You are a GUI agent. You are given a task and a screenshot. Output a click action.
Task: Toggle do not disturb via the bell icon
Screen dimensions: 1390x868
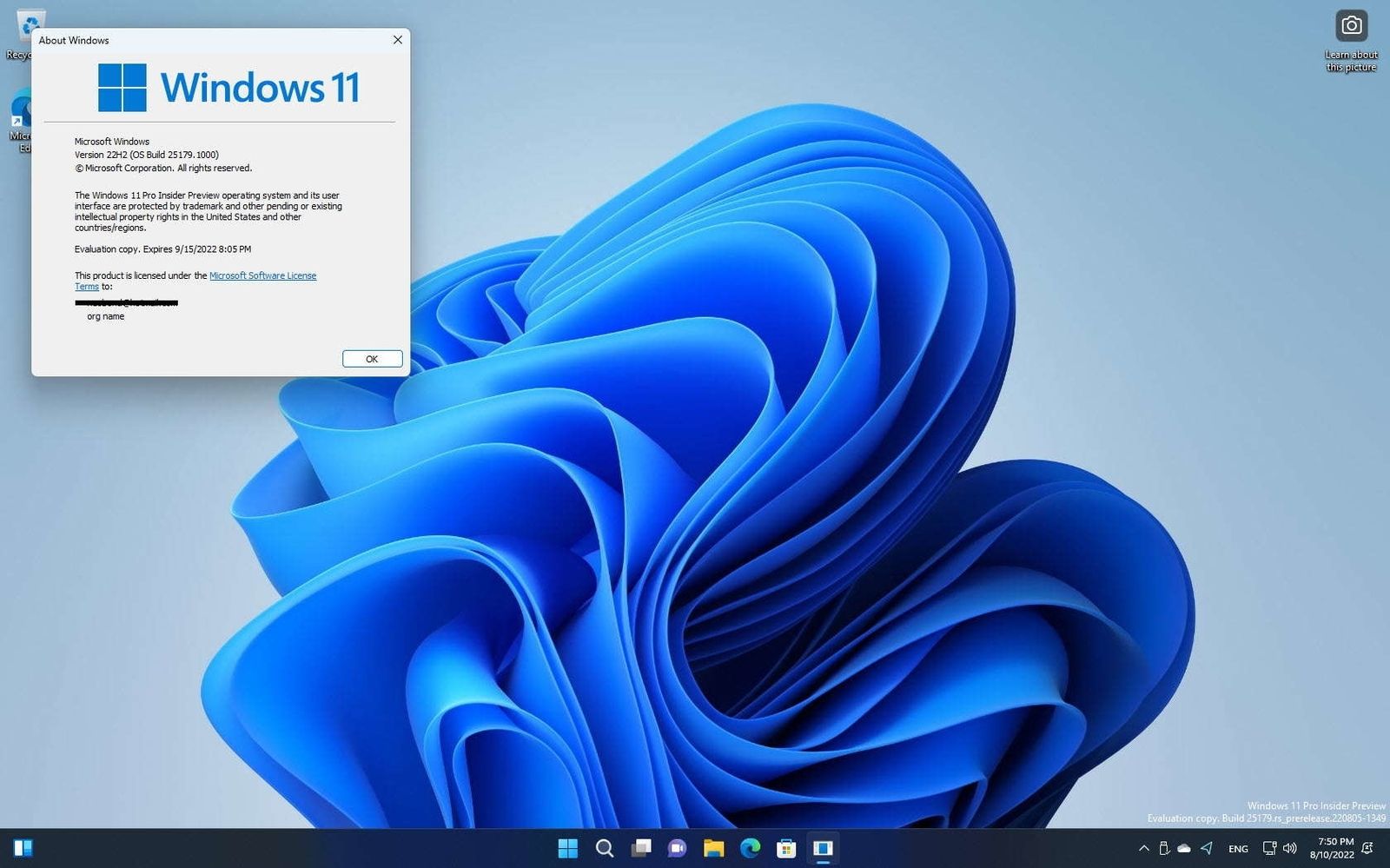(1367, 849)
